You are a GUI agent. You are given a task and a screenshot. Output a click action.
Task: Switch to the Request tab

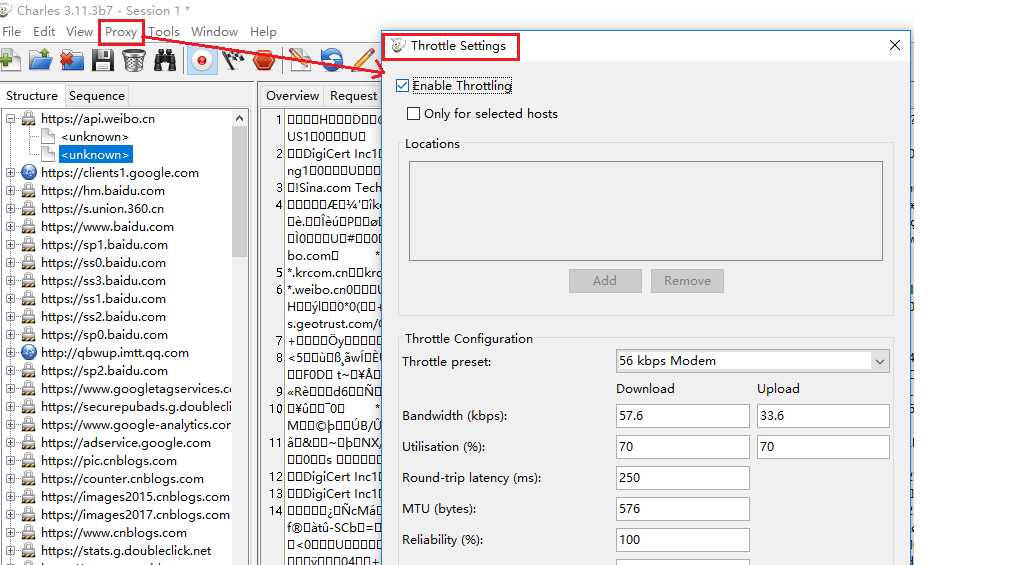click(x=353, y=95)
